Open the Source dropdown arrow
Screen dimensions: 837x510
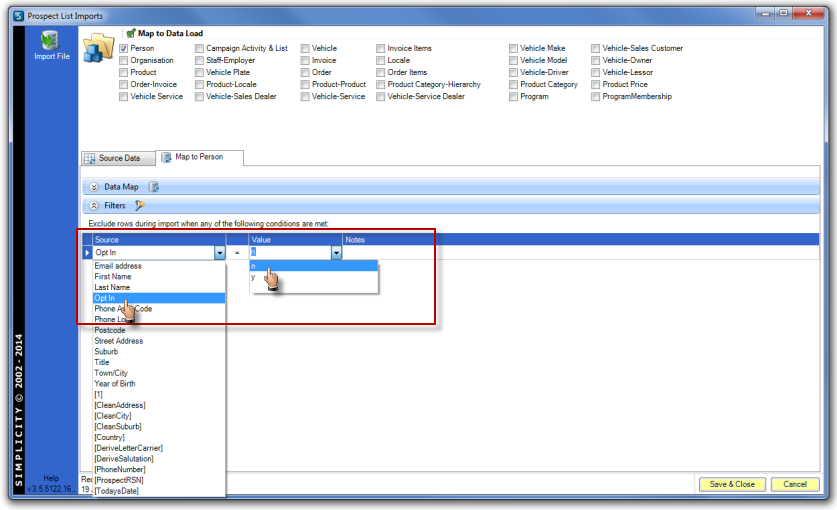click(x=220, y=253)
